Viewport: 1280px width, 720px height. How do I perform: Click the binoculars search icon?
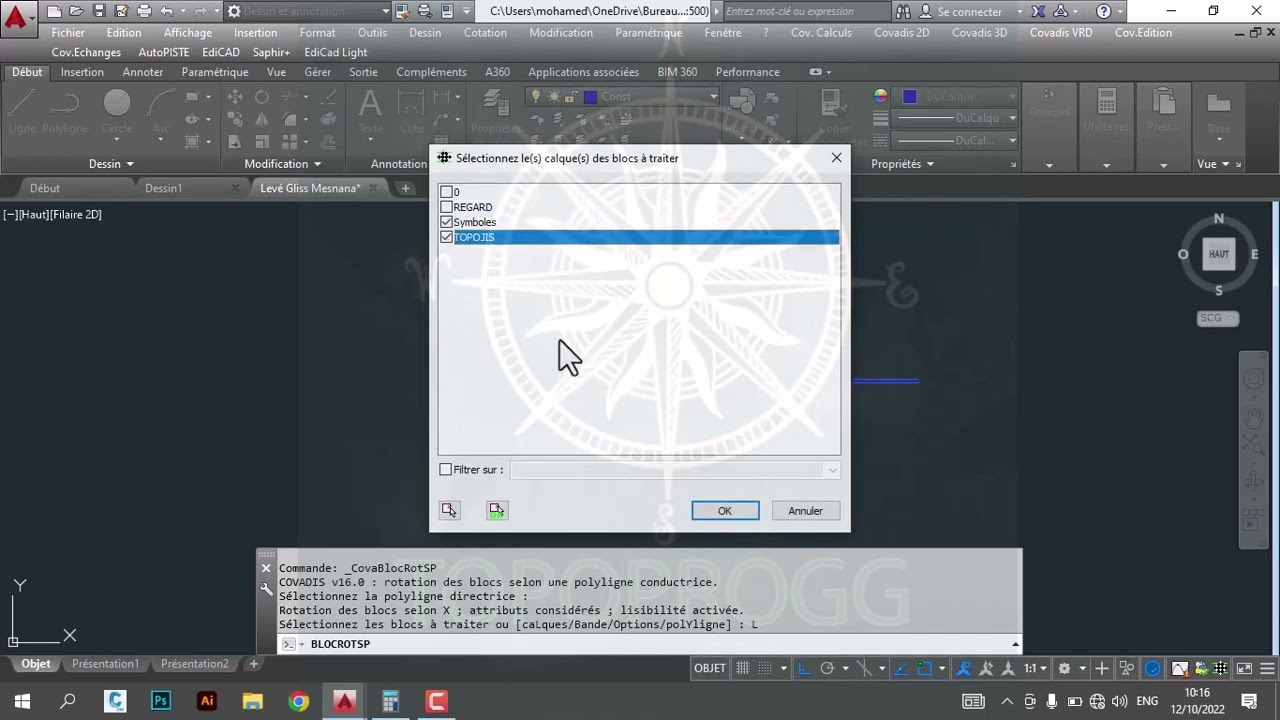tap(903, 12)
